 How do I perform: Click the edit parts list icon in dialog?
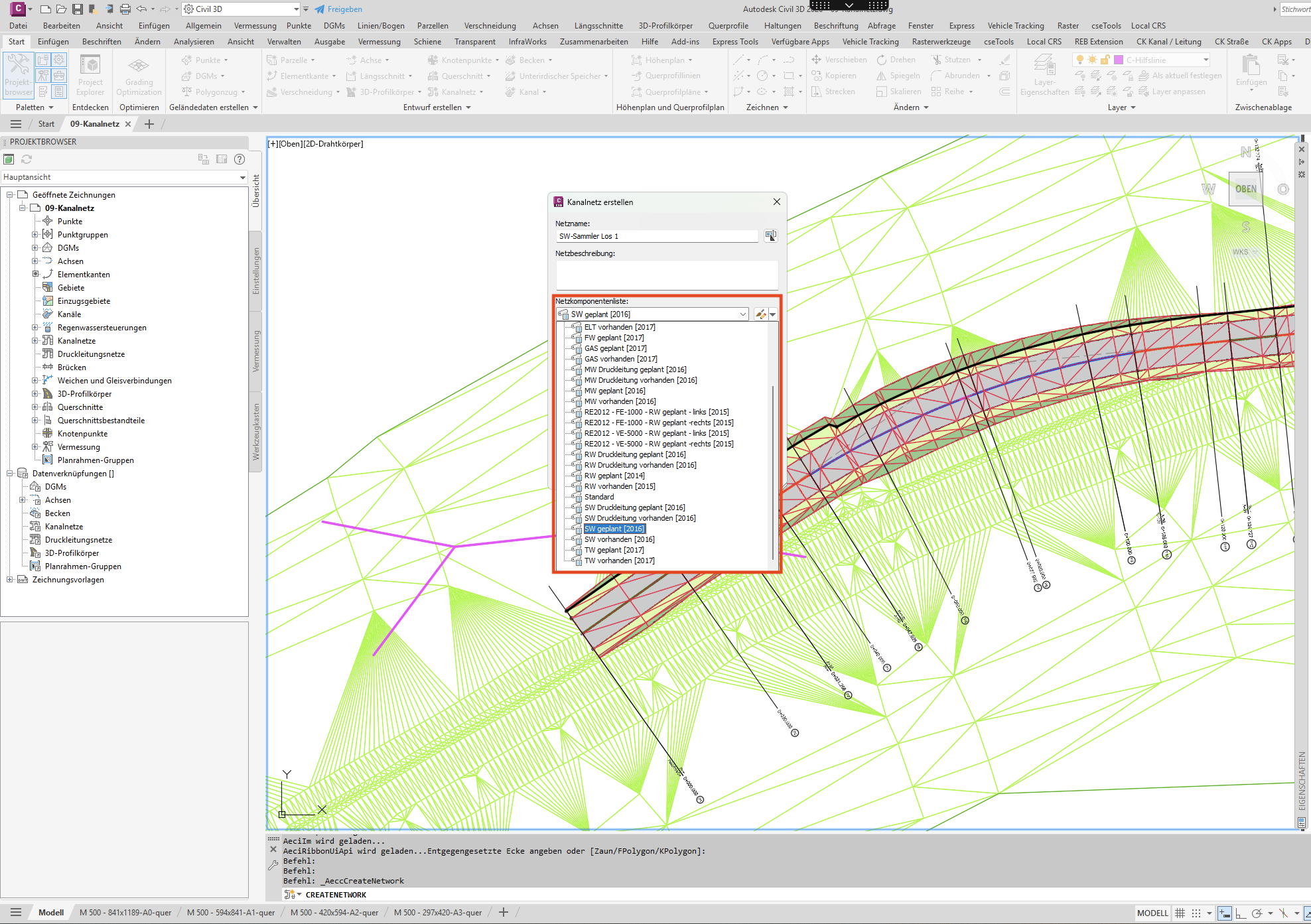(x=761, y=314)
